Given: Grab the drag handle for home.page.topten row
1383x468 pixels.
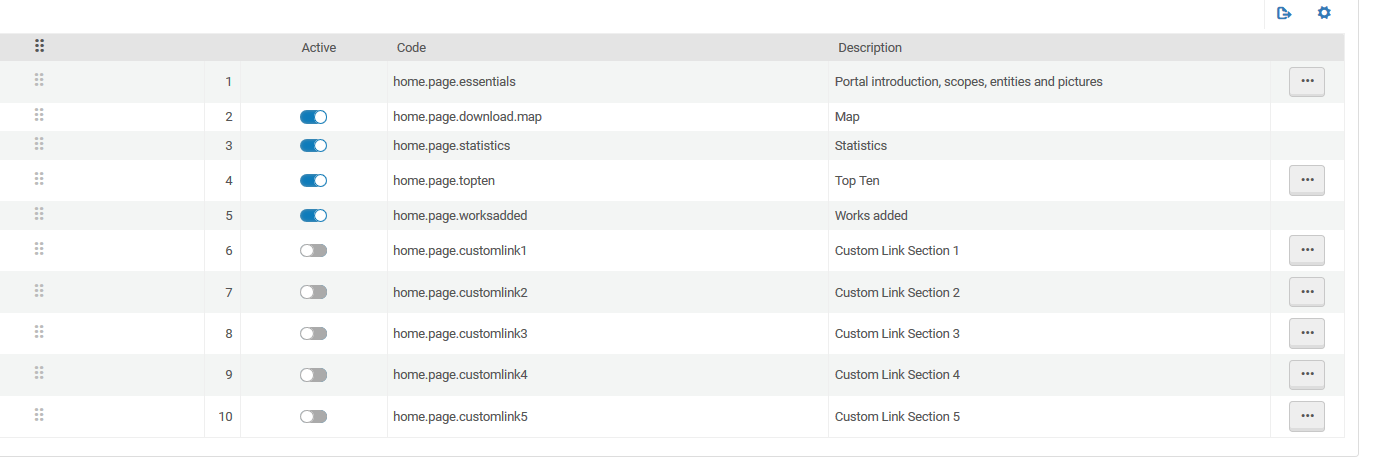Looking at the screenshot, I should tap(40, 180).
